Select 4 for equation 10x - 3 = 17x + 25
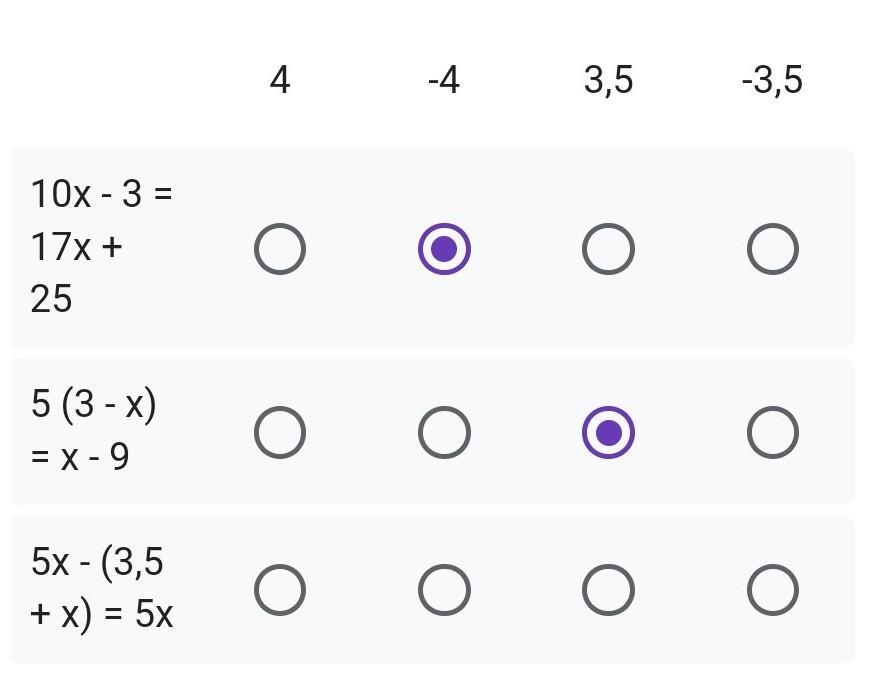This screenshot has height=688, width=896. click(x=280, y=249)
